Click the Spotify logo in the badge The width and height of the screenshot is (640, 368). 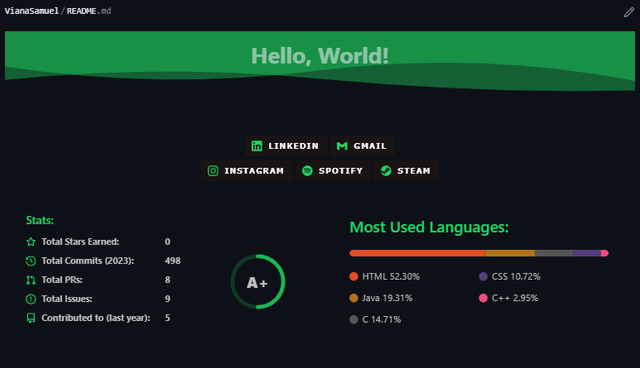point(307,171)
